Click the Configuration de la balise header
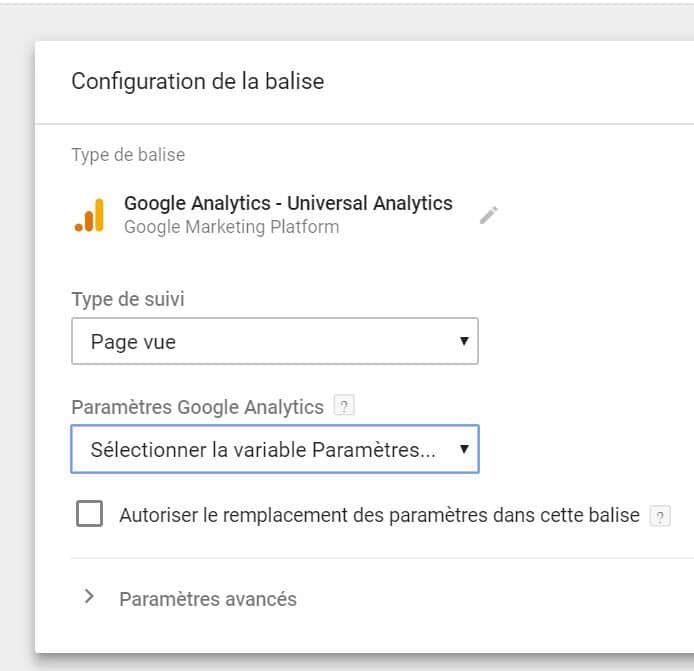 point(198,81)
